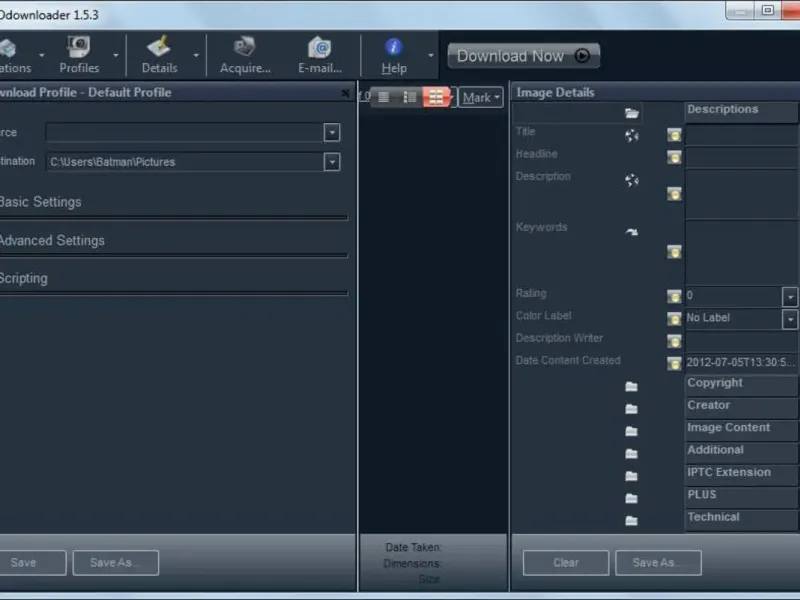Expand the Image Content section folder
The width and height of the screenshot is (800, 600).
pos(632,431)
